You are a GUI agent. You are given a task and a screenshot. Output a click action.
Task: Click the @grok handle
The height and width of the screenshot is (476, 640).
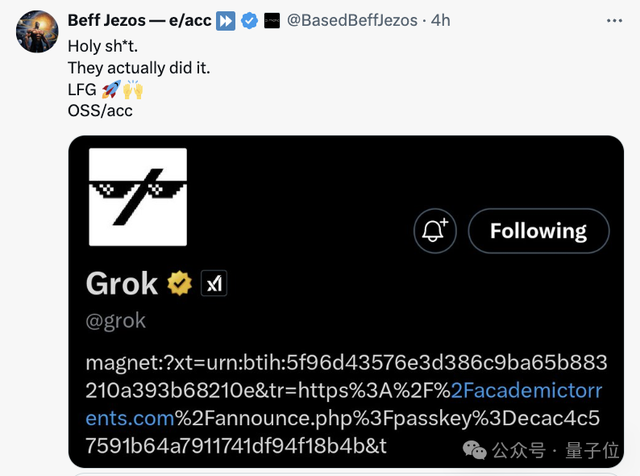[x=116, y=321]
